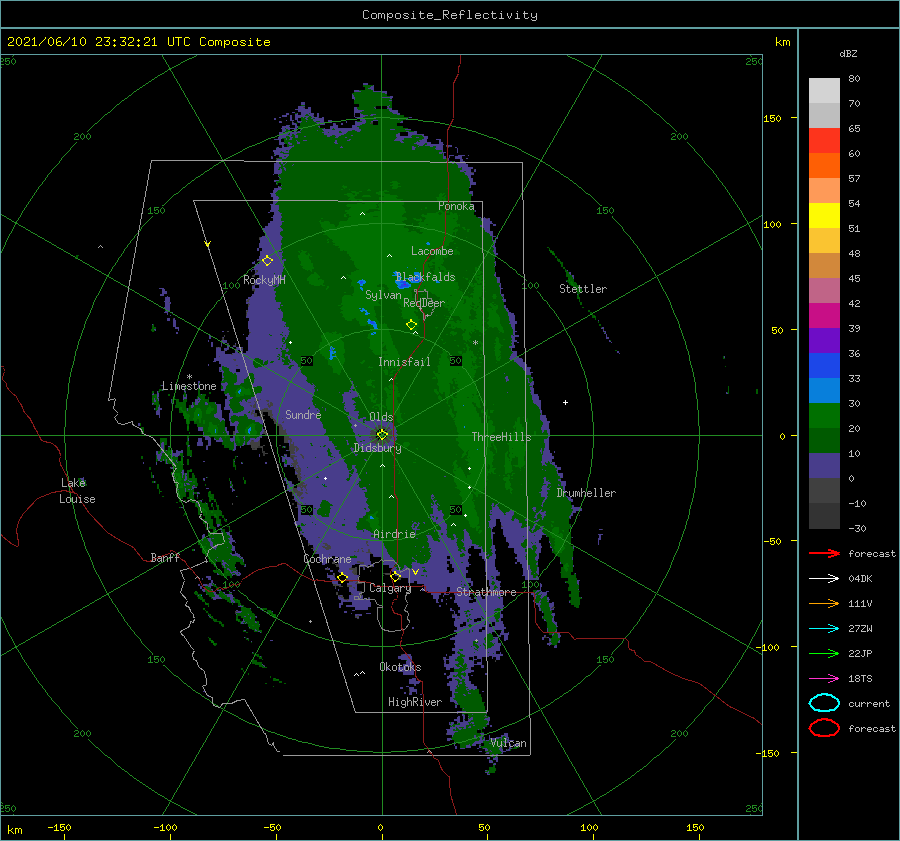900x841 pixels.
Task: Click the Drumheller label on map
Action: click(x=586, y=493)
